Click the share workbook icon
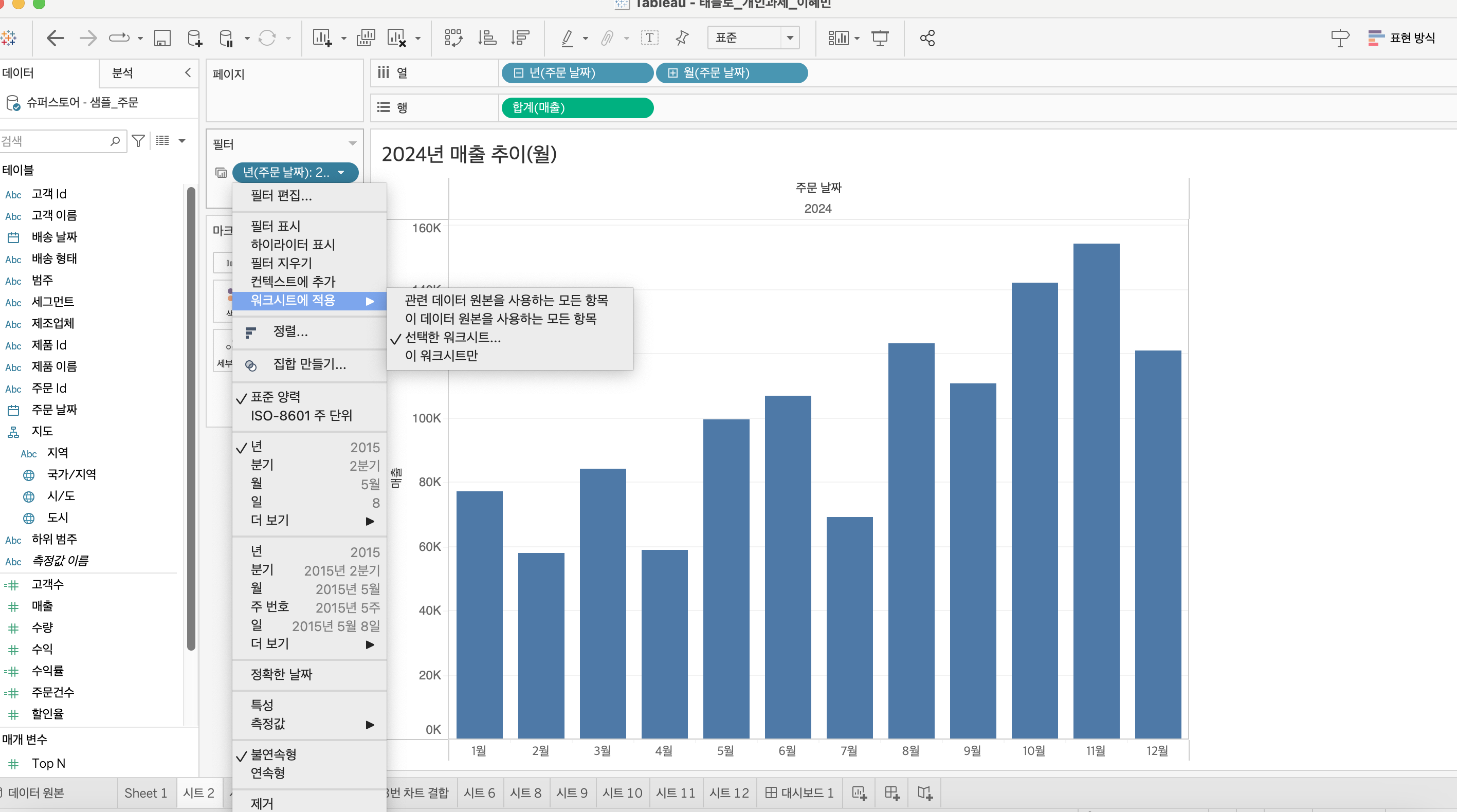This screenshot has height=812, width=1457. (x=927, y=39)
